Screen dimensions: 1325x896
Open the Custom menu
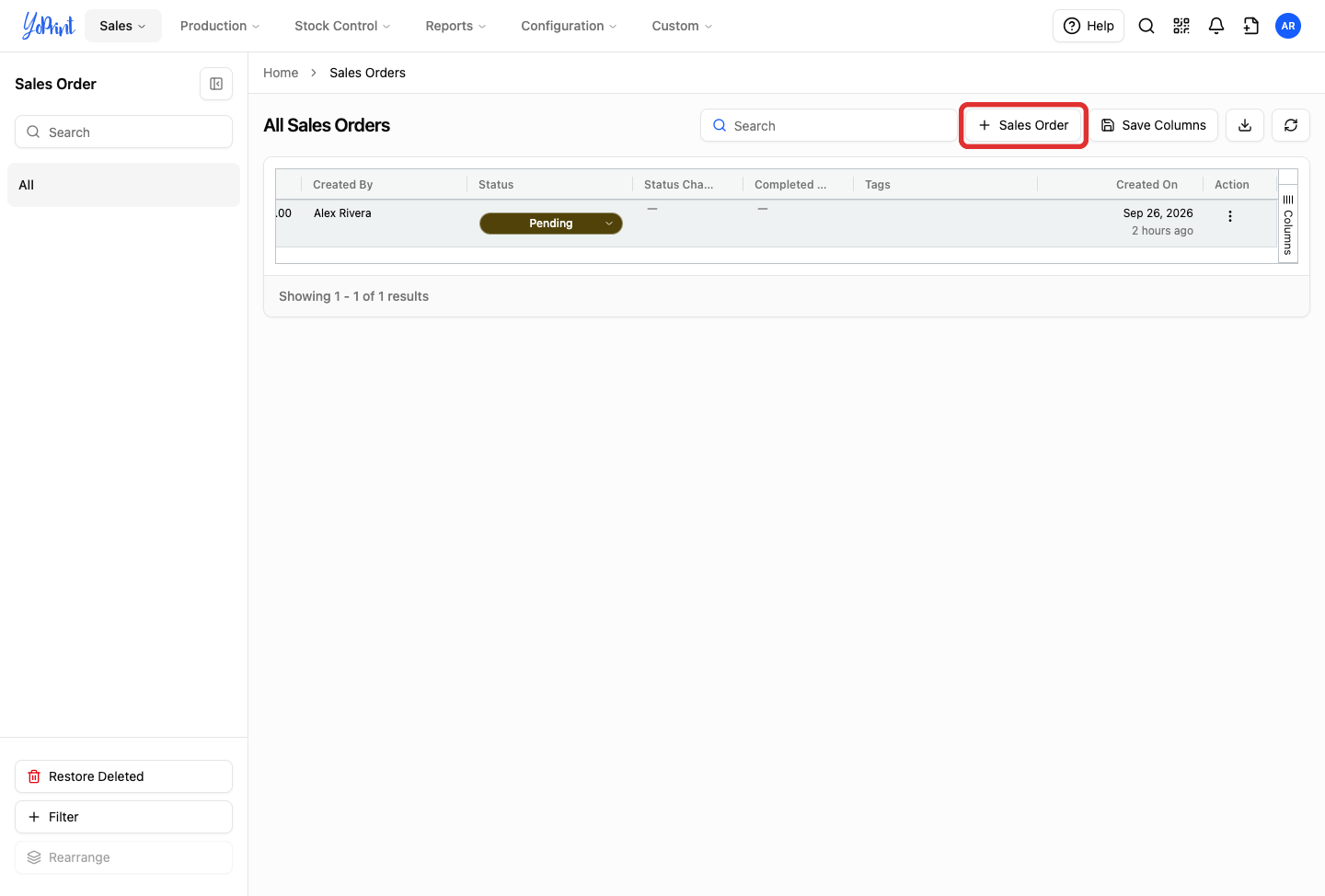[682, 26]
